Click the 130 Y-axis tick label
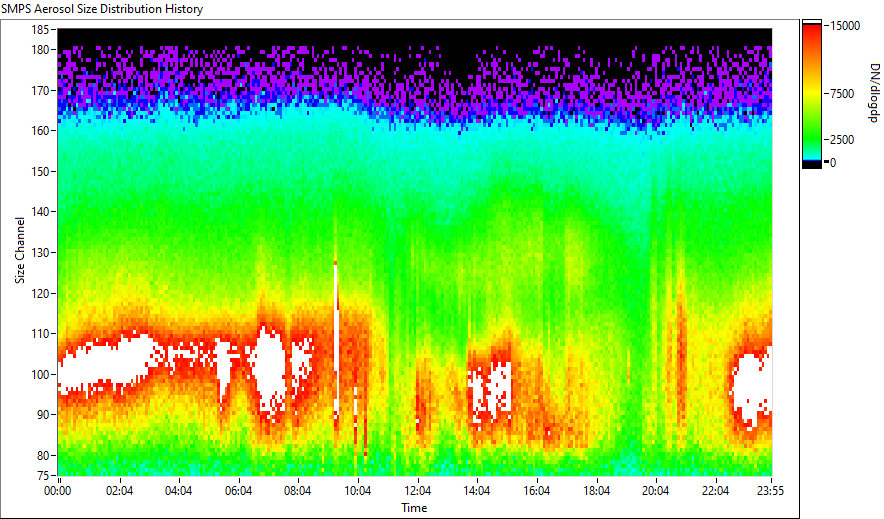This screenshot has height=519, width=884. point(40,253)
